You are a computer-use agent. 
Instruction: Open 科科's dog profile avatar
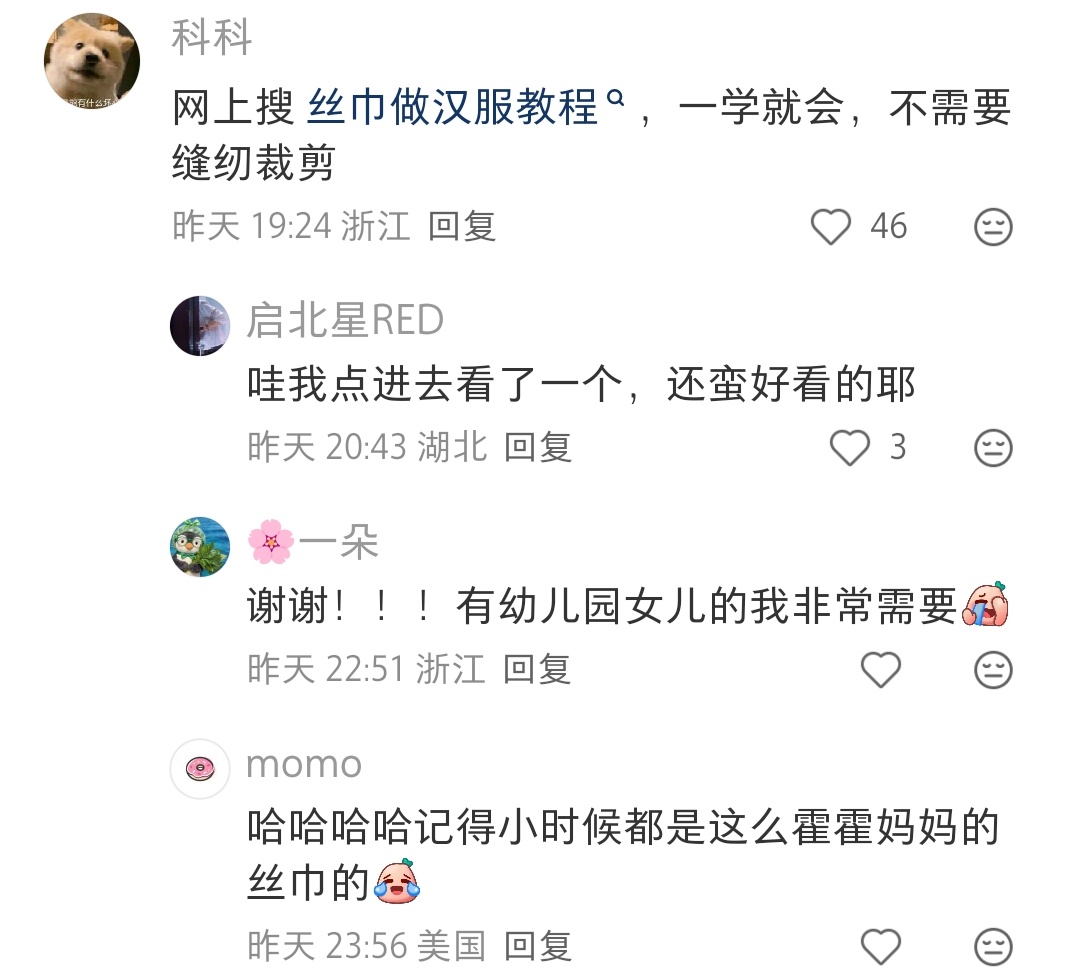tap(92, 61)
